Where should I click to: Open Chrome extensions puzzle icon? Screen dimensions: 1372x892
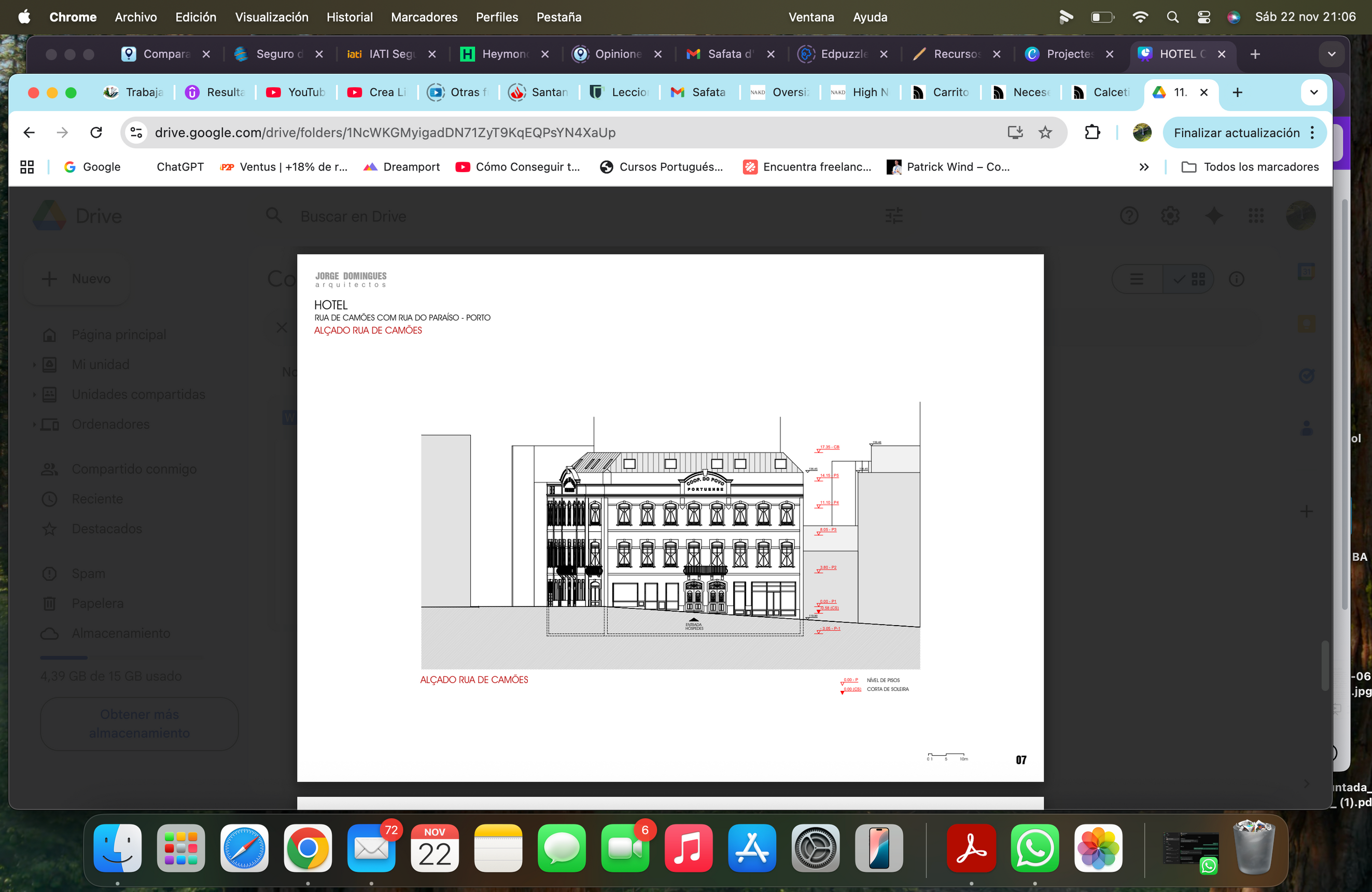[x=1092, y=133]
